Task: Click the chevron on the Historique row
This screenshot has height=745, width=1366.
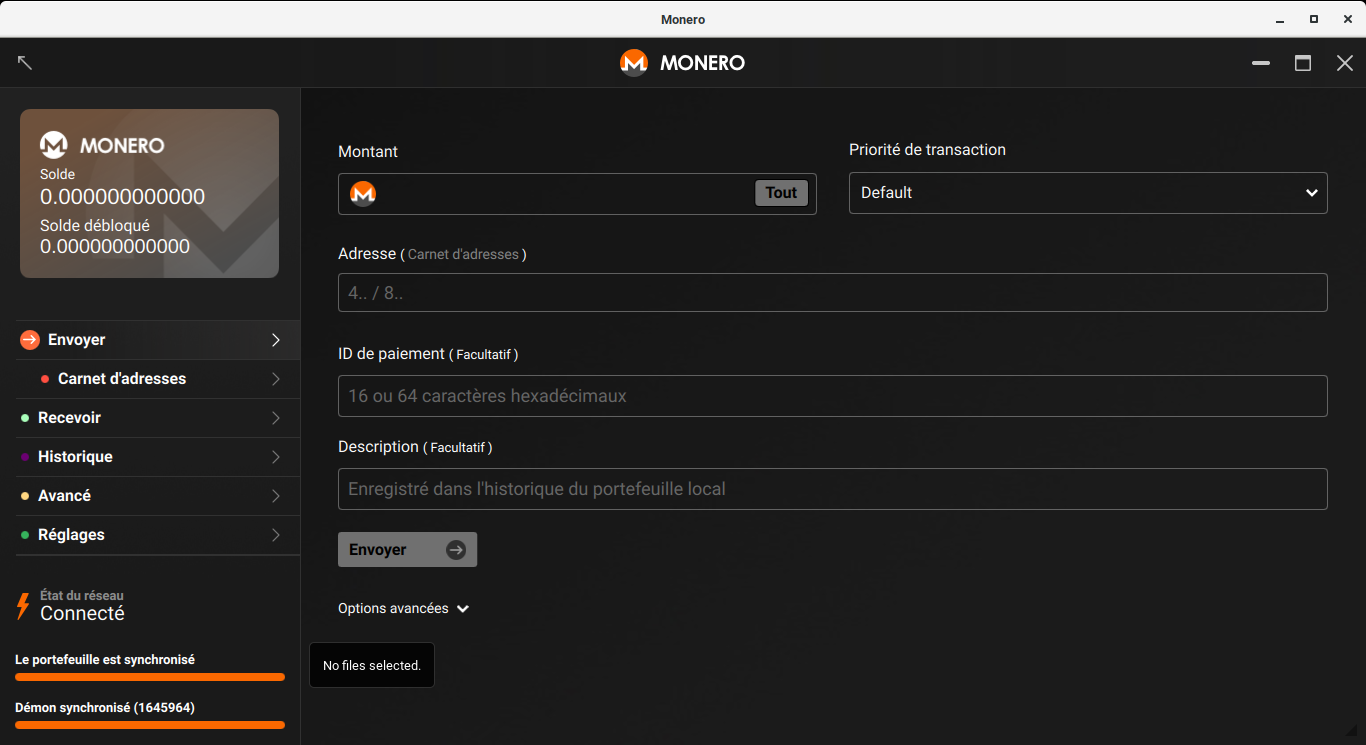Action: [x=276, y=457]
